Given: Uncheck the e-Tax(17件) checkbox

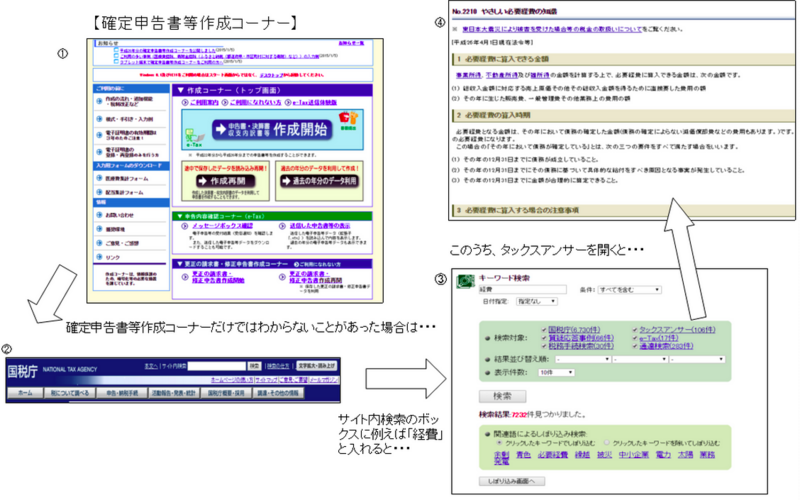Looking at the screenshot, I should point(635,338).
